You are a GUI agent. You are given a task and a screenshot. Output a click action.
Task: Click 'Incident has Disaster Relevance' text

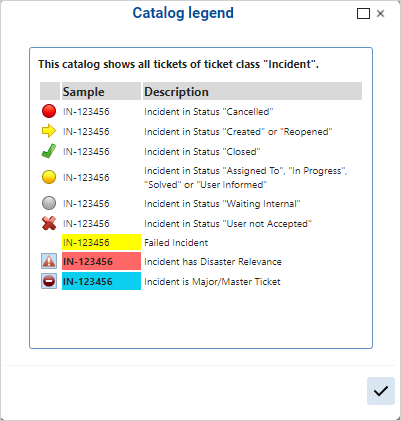coord(213,262)
